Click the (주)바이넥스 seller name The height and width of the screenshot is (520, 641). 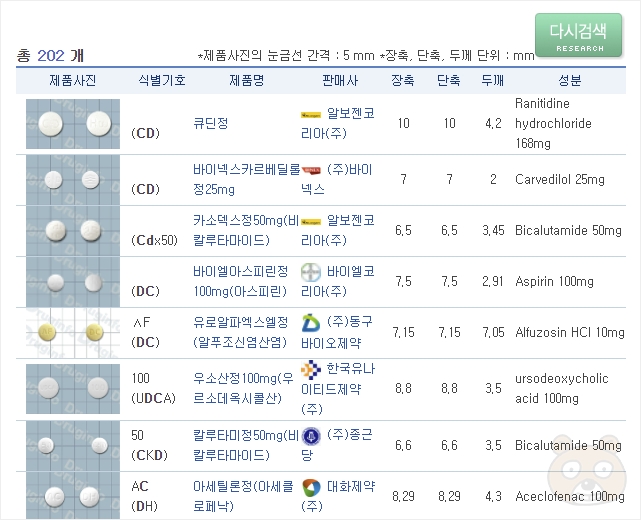point(337,179)
